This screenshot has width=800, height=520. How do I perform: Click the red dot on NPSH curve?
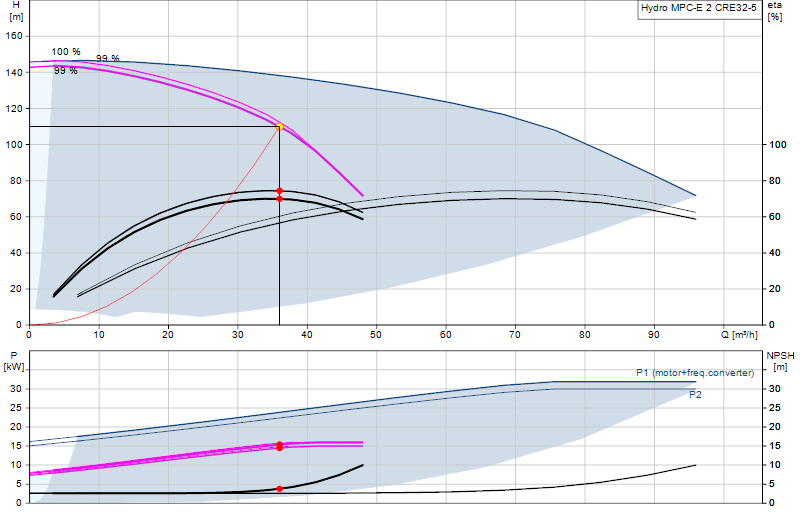(280, 489)
